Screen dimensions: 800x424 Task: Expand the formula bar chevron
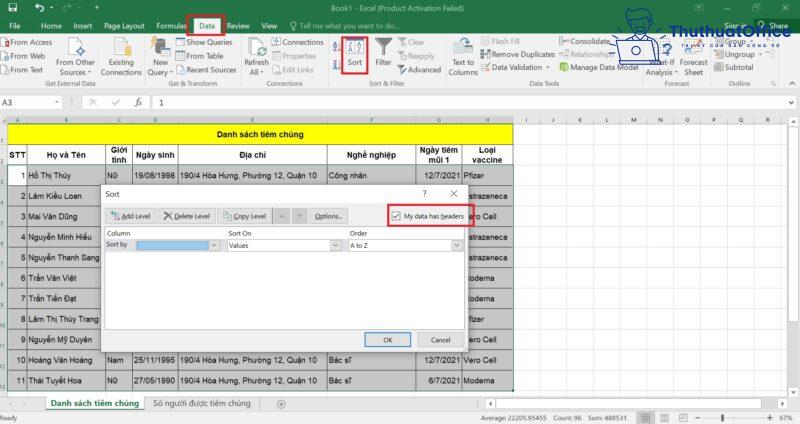(x=791, y=103)
